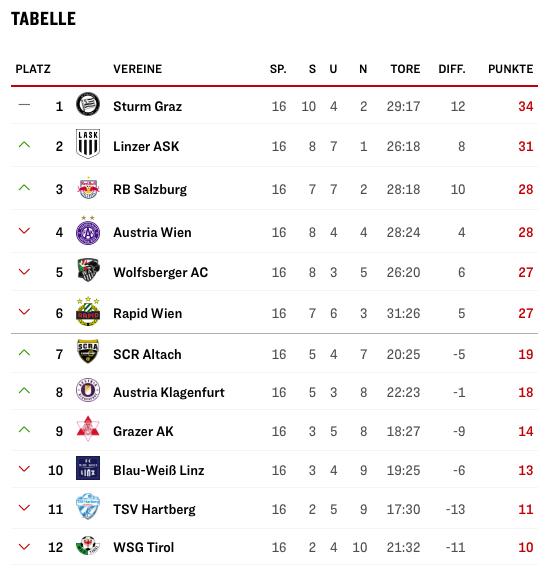Click Sturm Graz's 34 points value
This screenshot has width=553, height=581.
pyautogui.click(x=526, y=107)
